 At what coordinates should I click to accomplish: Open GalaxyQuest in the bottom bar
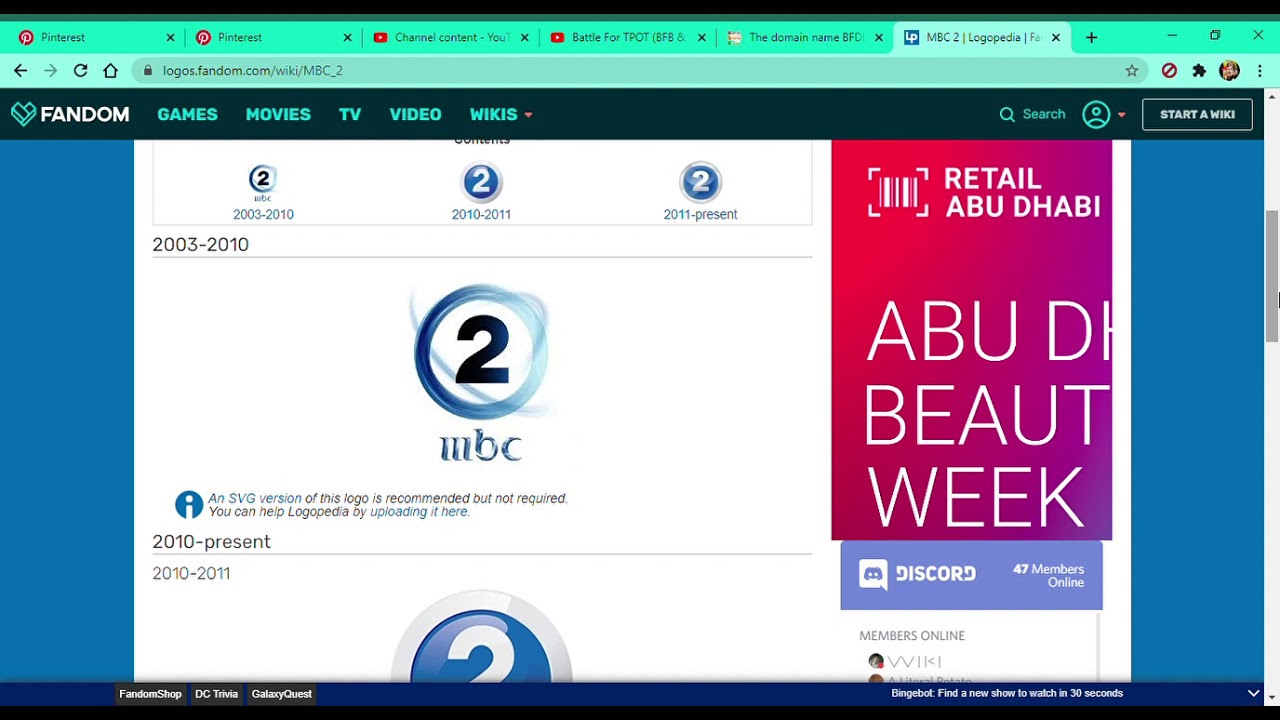point(281,694)
